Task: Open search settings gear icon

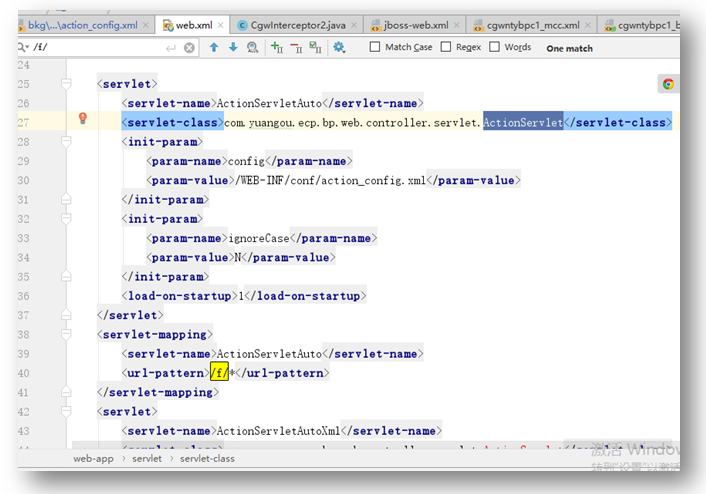Action: (x=339, y=47)
